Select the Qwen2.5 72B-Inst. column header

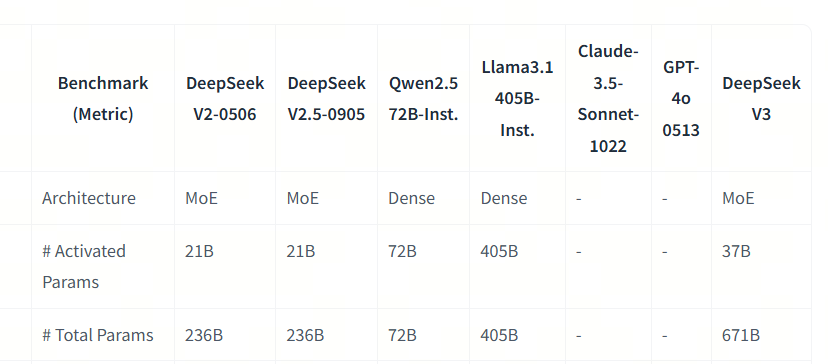[x=424, y=98]
